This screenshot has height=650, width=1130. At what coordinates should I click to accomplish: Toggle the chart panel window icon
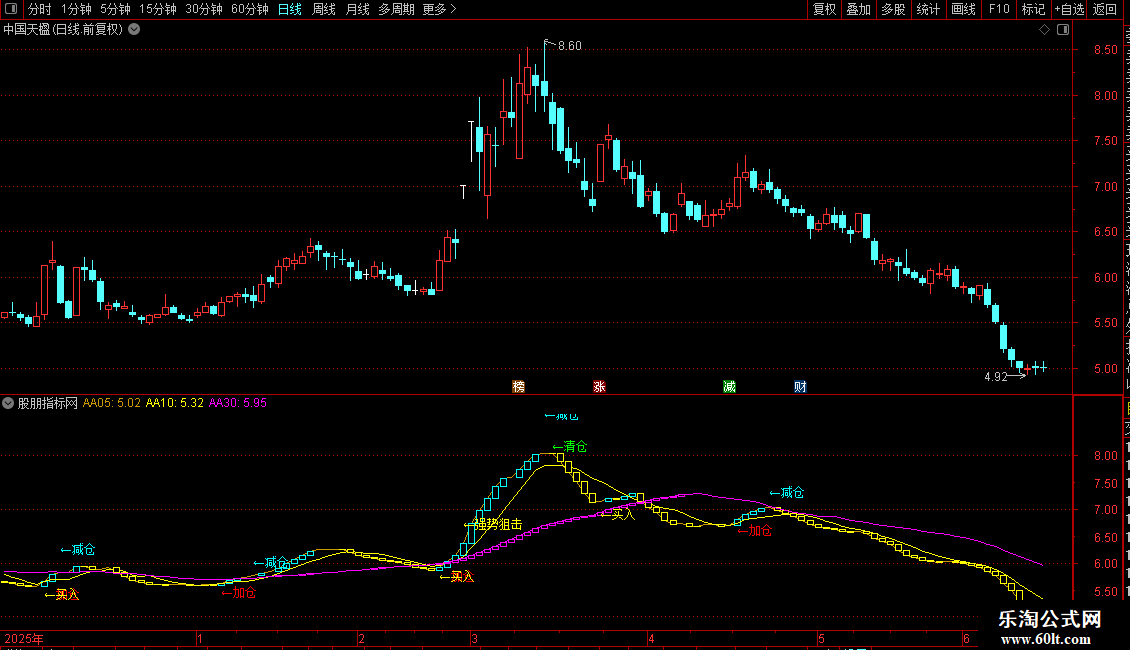point(1063,30)
